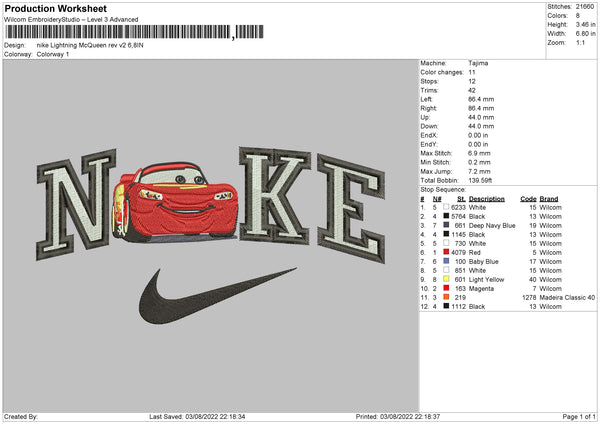
Task: Select the Light Yellow color swatch
Action: point(447,279)
